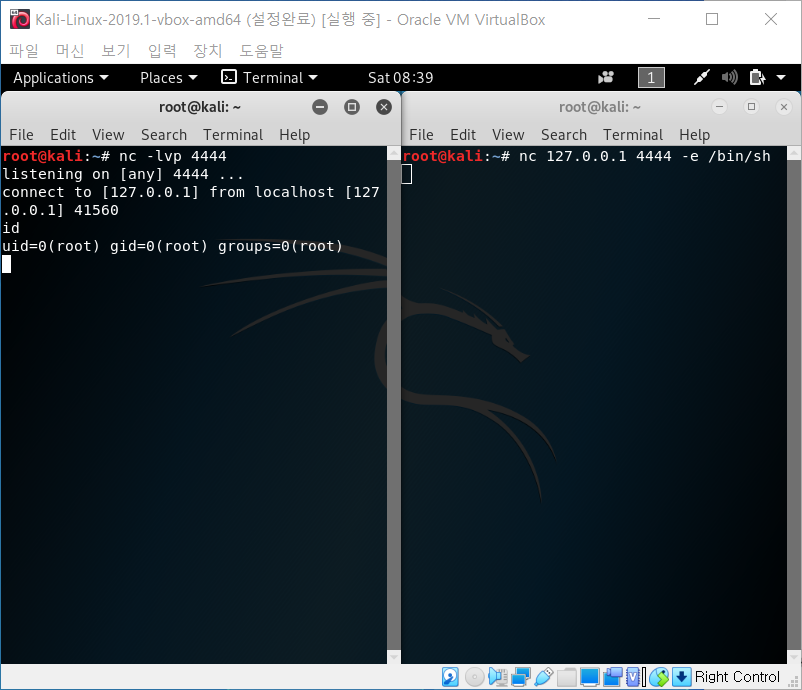Screen dimensions: 802x690
Task: Click the VirtualBox audio status icon
Action: tap(497, 677)
